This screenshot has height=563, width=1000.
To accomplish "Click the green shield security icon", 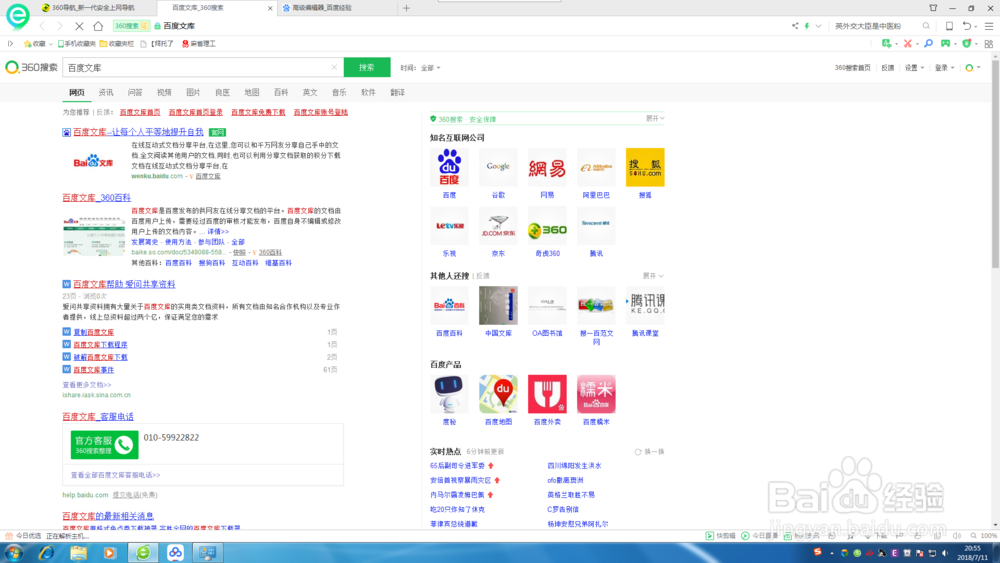I will pos(967,43).
